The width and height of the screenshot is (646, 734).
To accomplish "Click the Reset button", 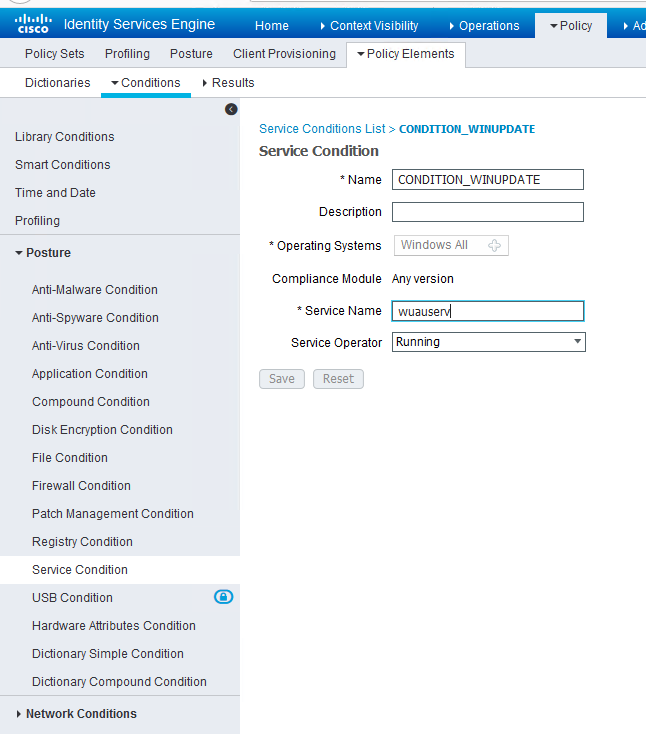I will [x=338, y=379].
